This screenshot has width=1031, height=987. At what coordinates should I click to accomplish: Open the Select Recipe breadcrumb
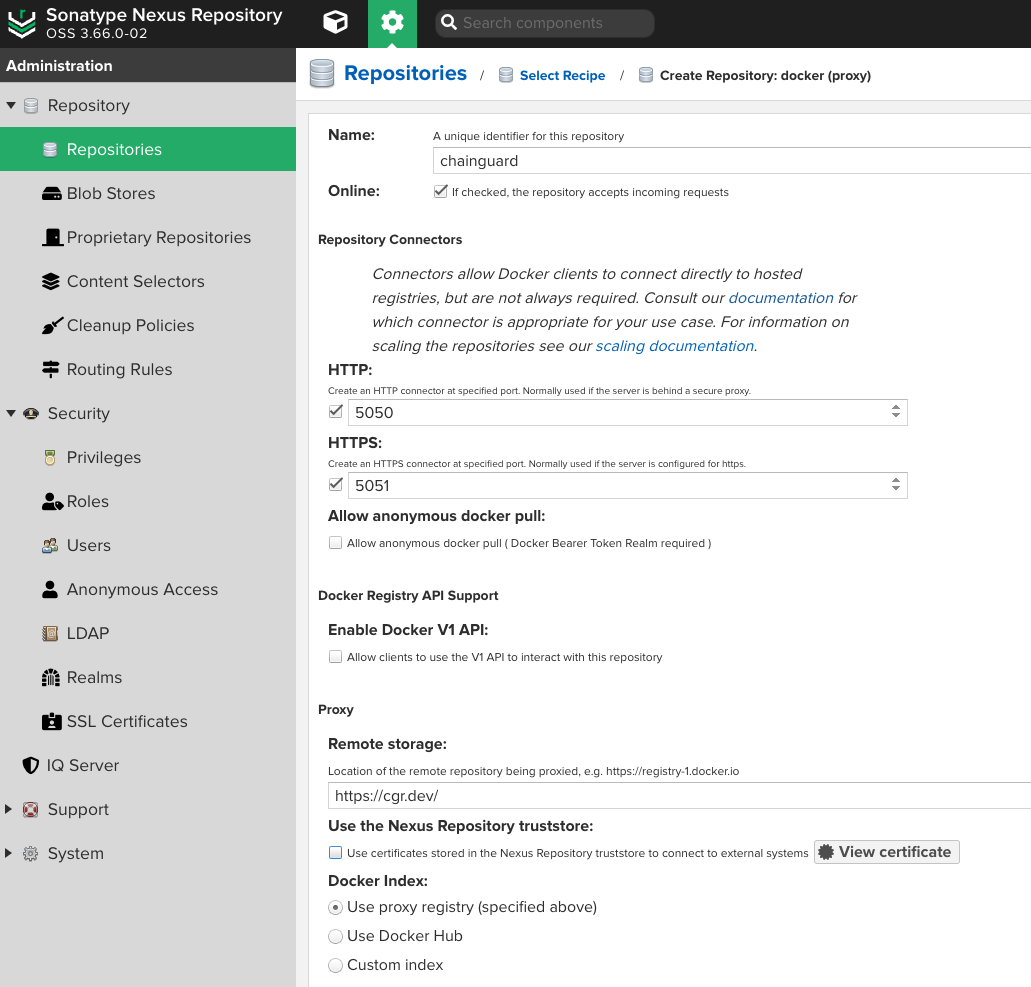562,74
